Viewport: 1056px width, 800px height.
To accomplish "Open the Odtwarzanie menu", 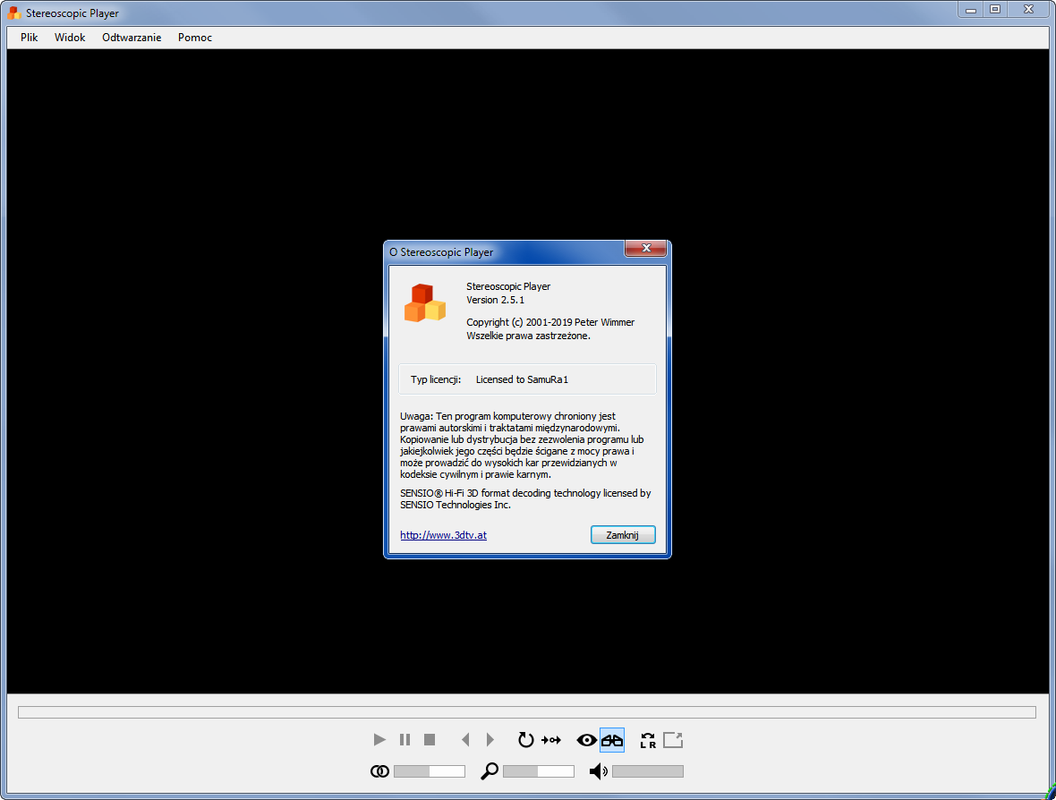I will point(132,38).
